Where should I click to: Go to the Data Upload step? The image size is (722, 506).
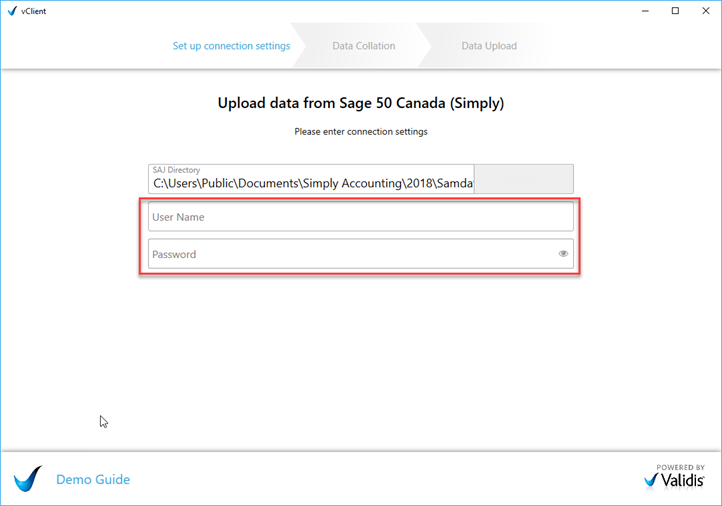tap(489, 46)
